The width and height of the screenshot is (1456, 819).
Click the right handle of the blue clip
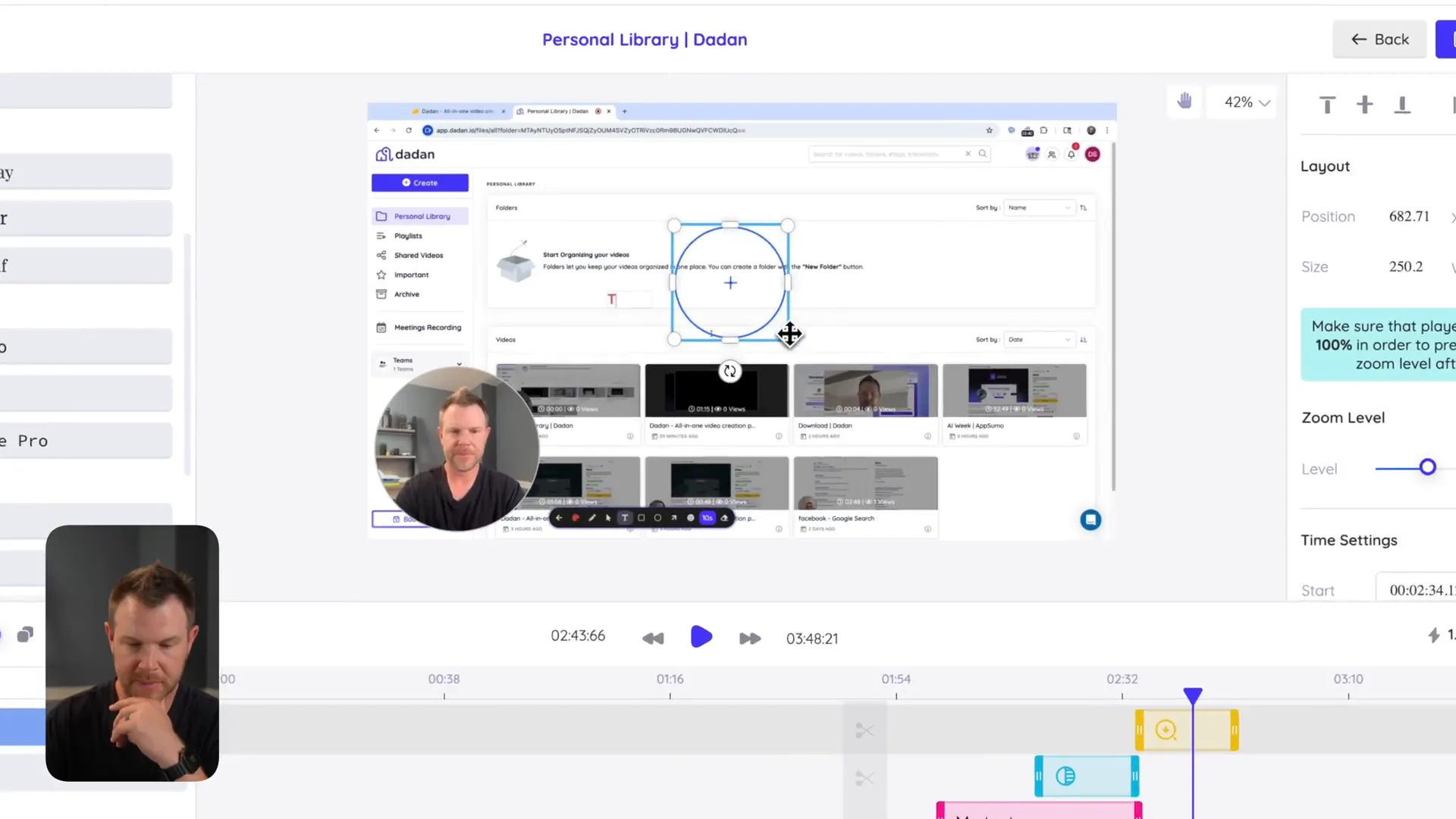coord(1134,776)
